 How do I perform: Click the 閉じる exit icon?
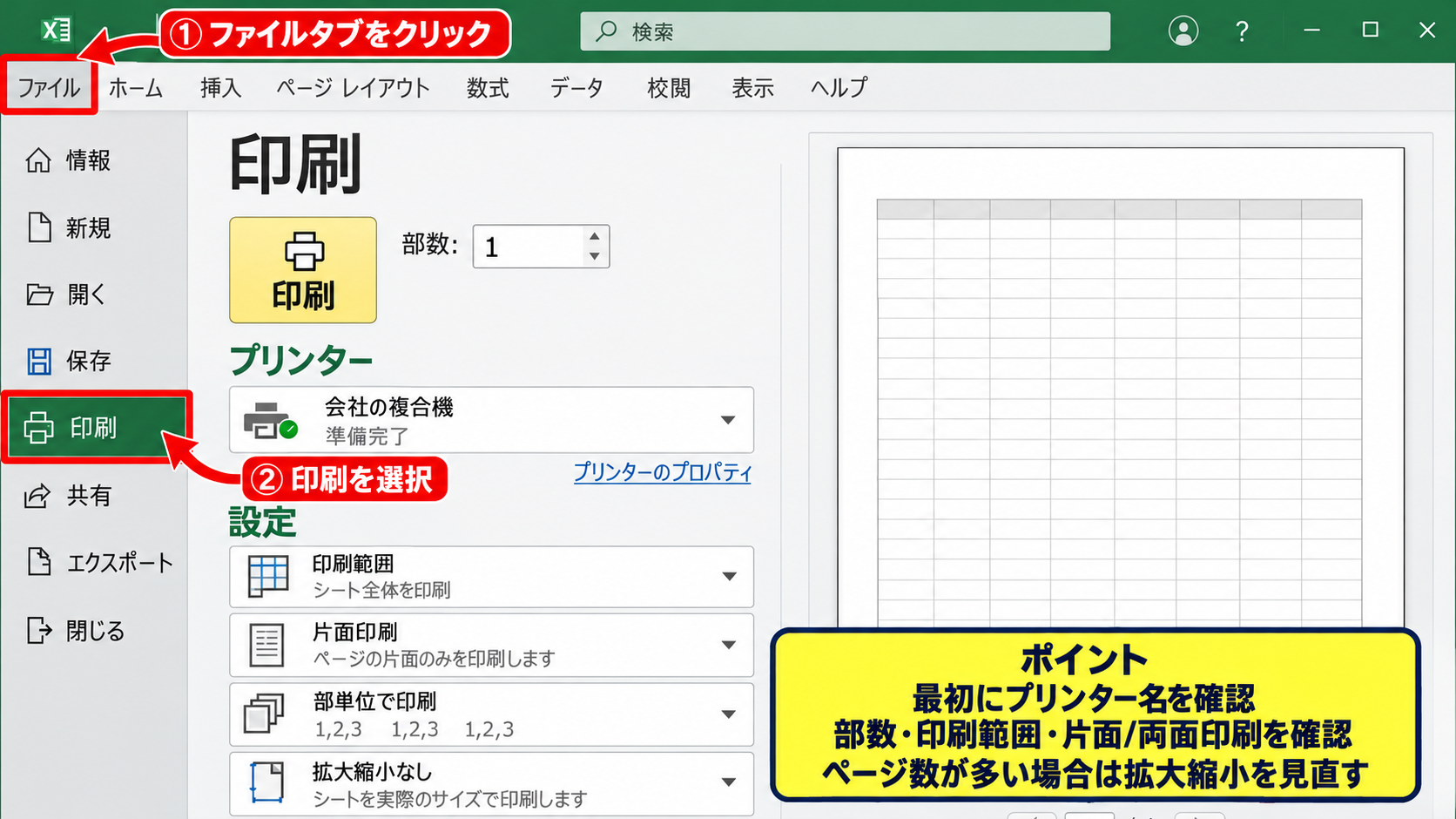click(x=39, y=630)
